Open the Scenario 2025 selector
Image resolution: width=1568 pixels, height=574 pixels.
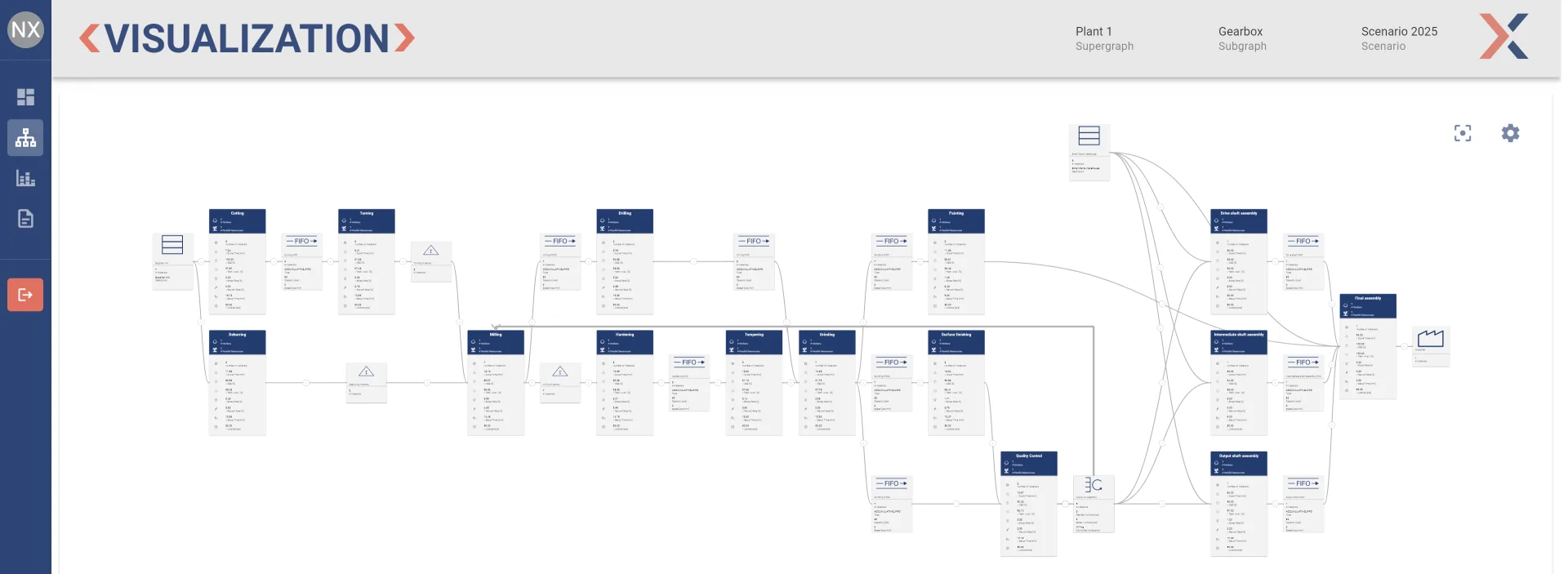[1398, 38]
